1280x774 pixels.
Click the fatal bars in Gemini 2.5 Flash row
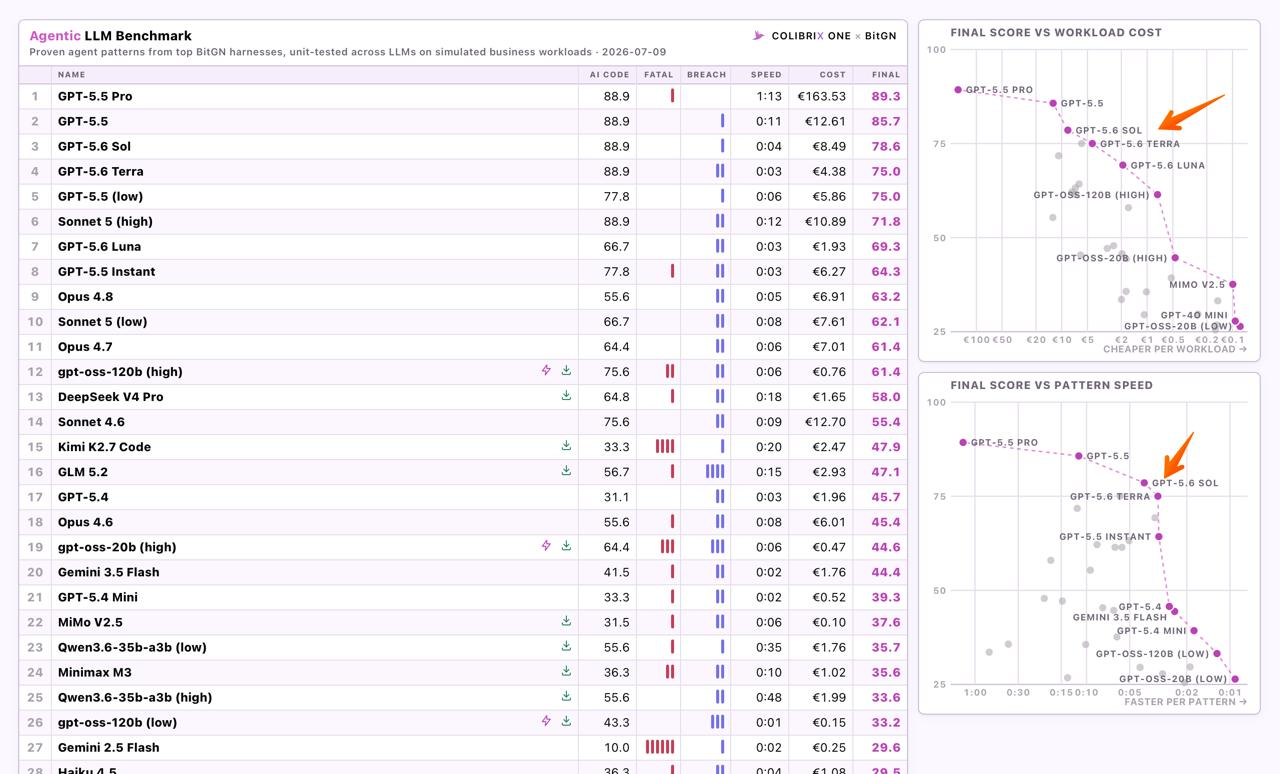(660, 746)
